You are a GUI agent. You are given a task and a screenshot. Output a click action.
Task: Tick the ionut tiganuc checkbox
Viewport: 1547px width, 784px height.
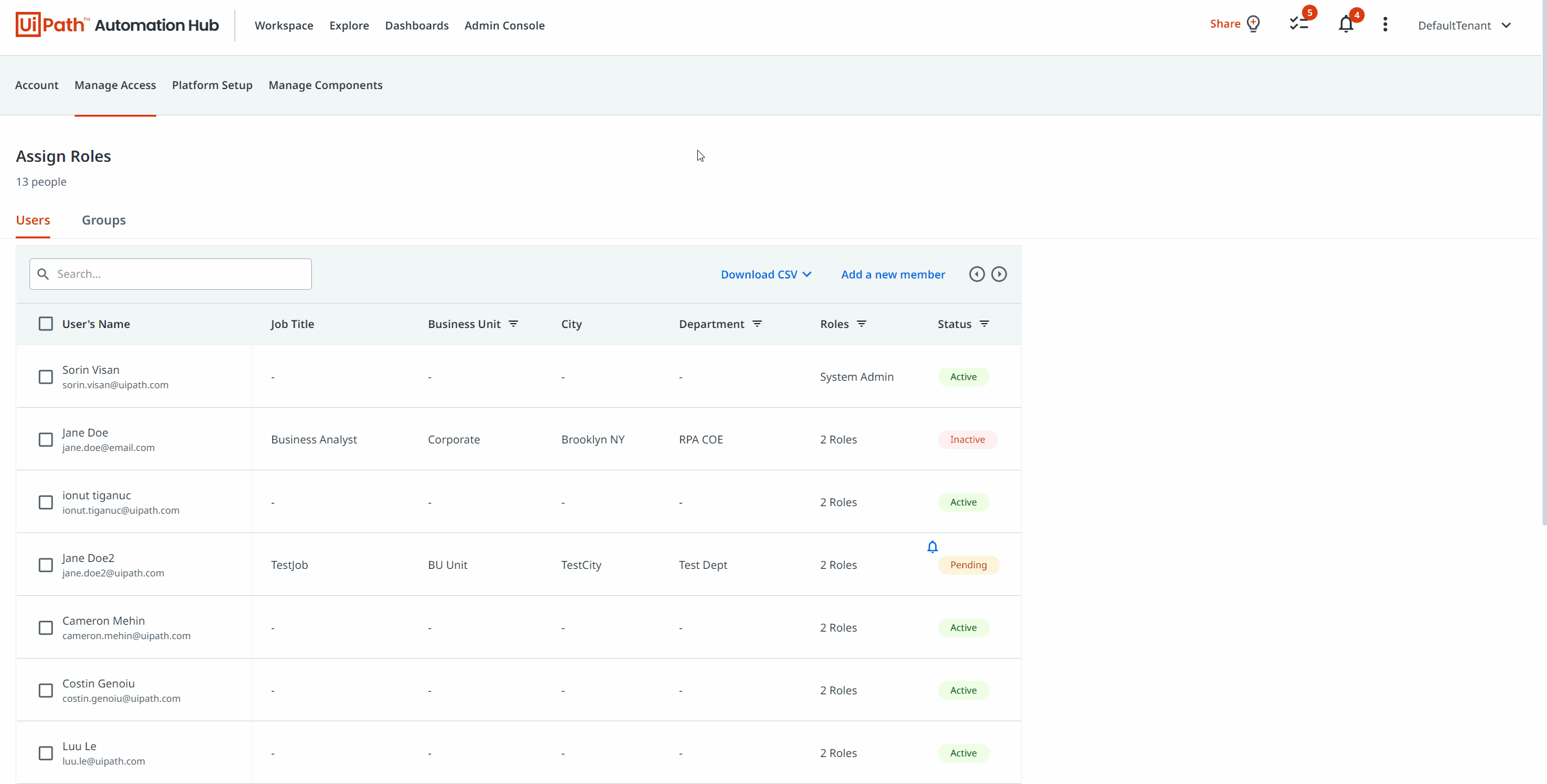[x=46, y=502]
